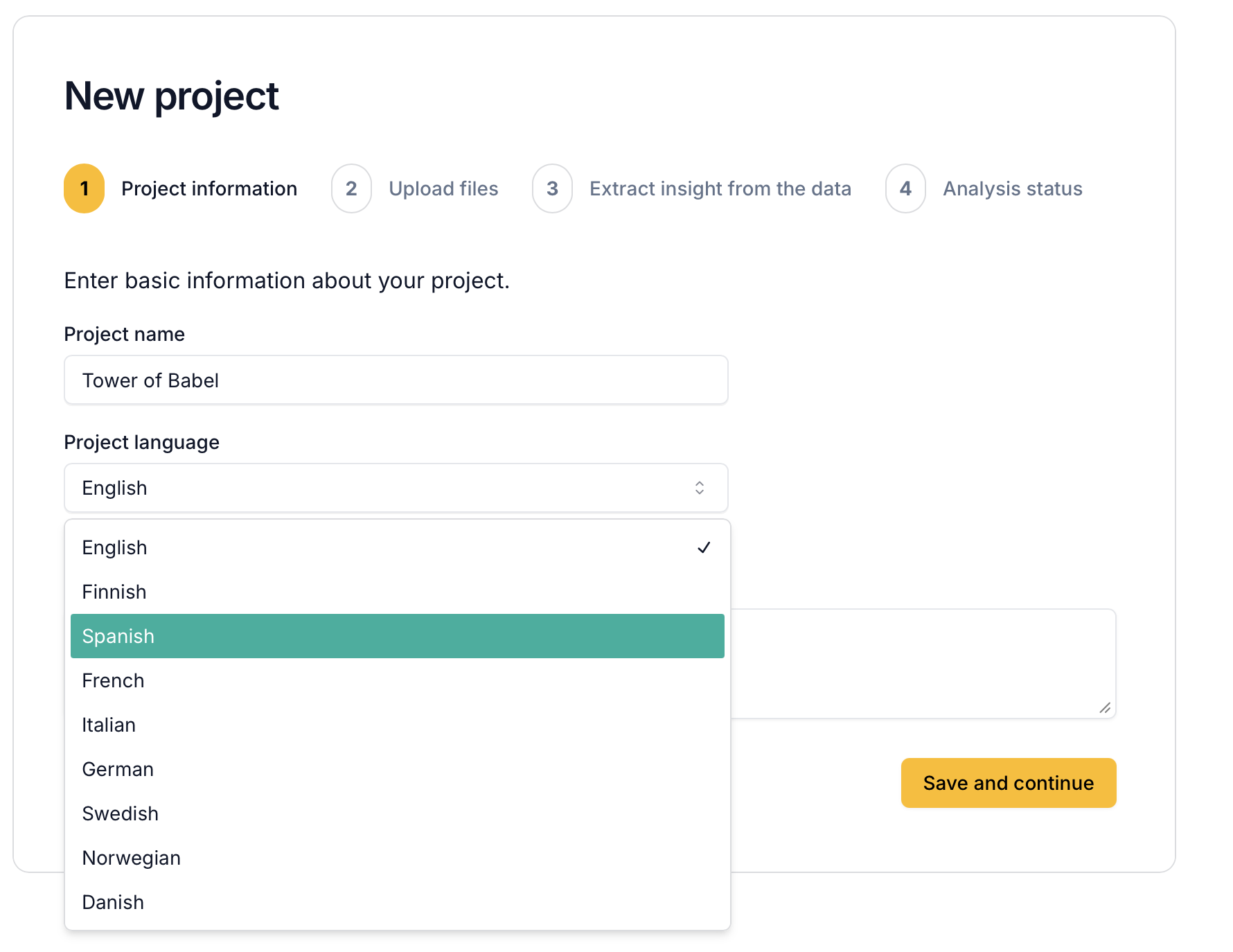Click step 2 Upload files circle
Image resolution: width=1233 pixels, height=952 pixels.
pos(351,188)
